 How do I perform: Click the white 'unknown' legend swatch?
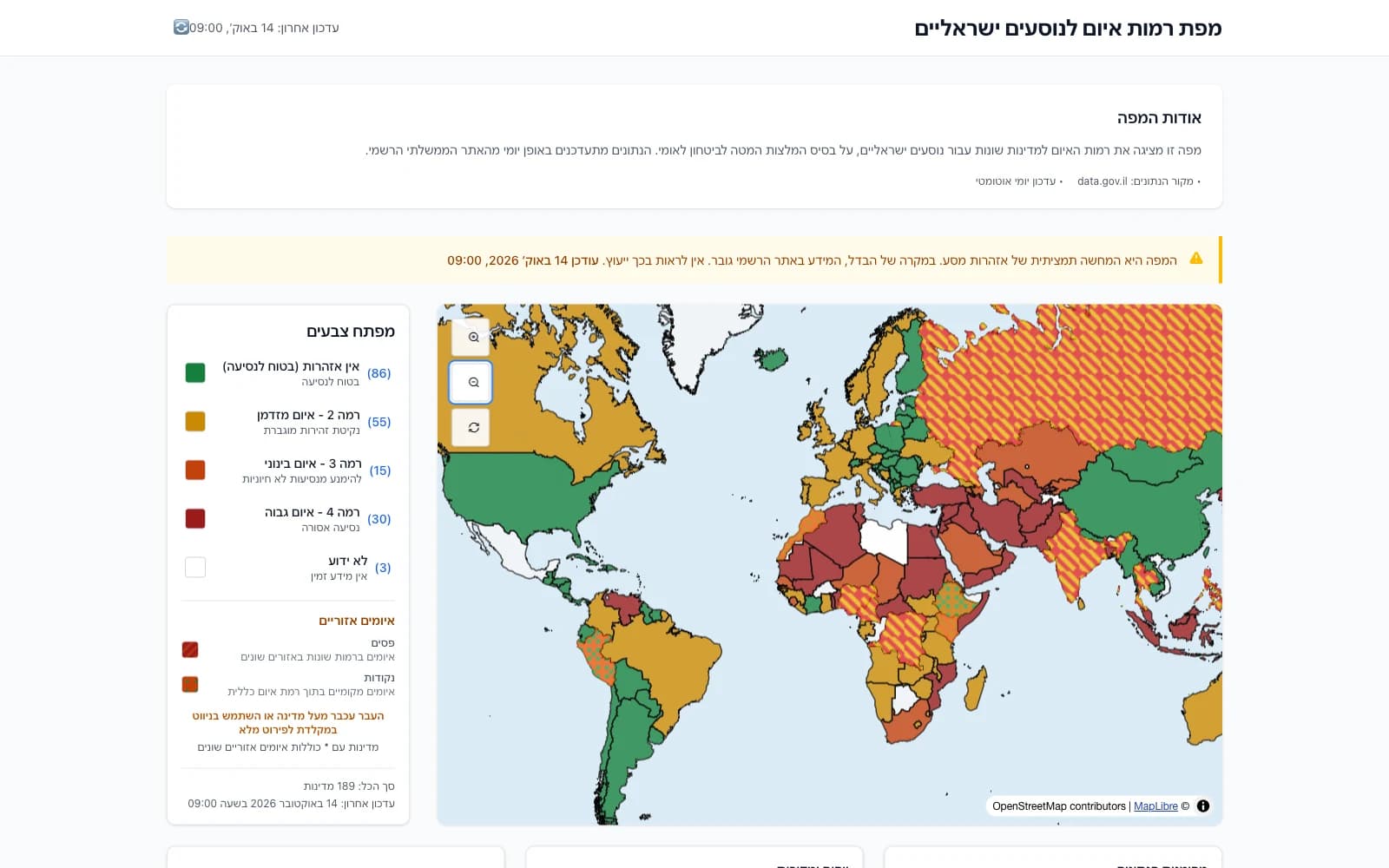(x=195, y=567)
